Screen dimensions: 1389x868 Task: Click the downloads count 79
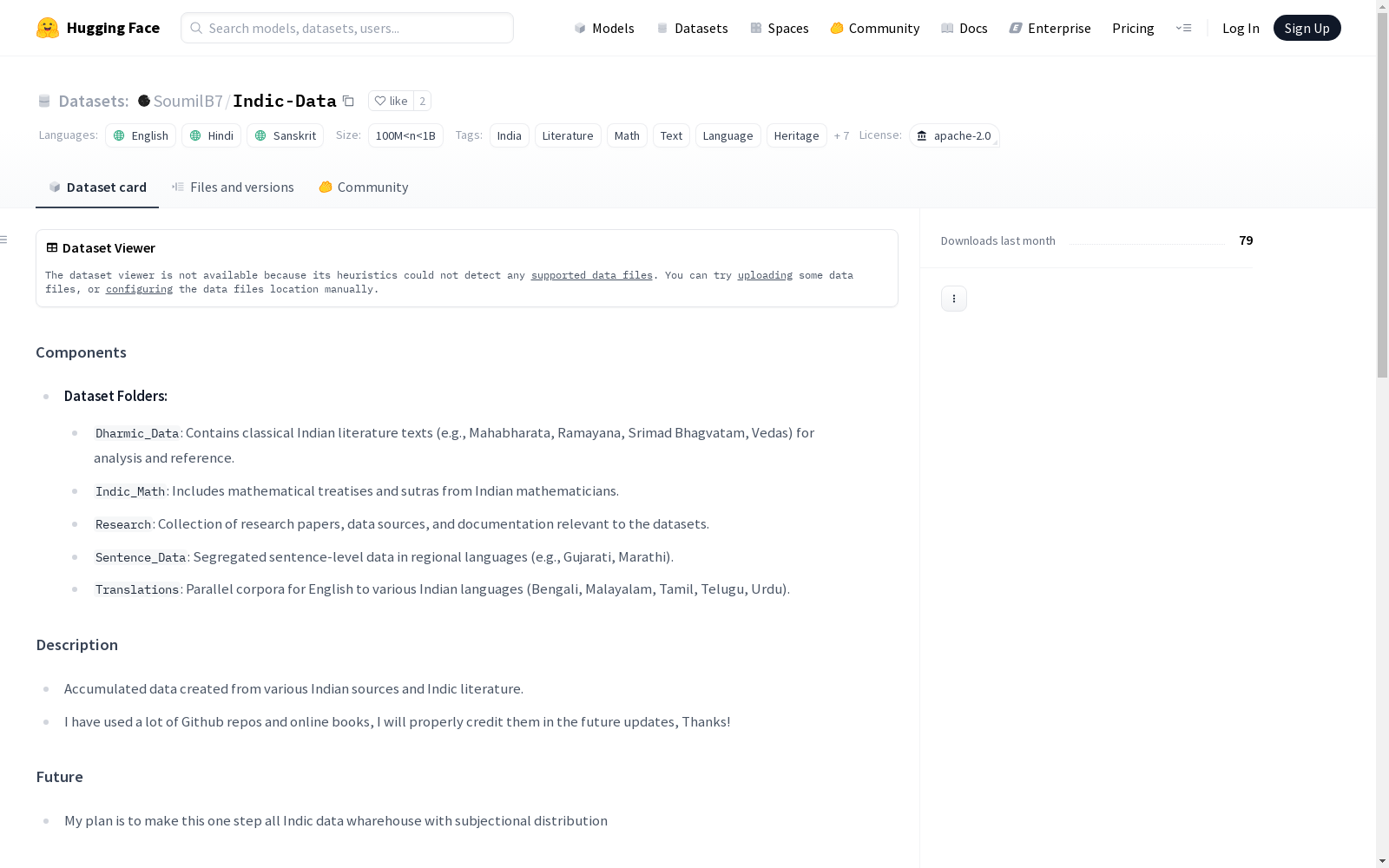pos(1246,240)
